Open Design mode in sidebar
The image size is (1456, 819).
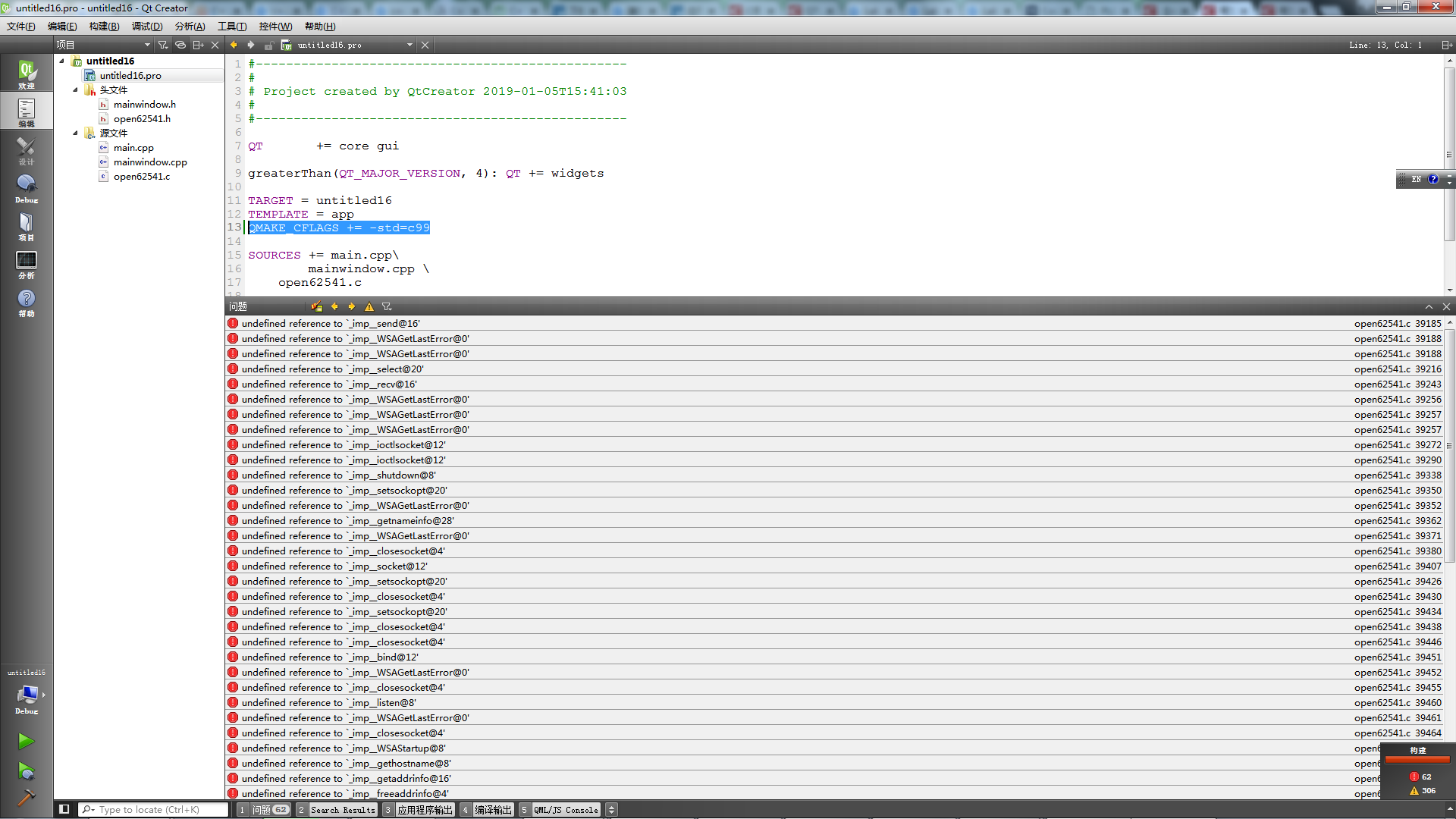pos(27,149)
